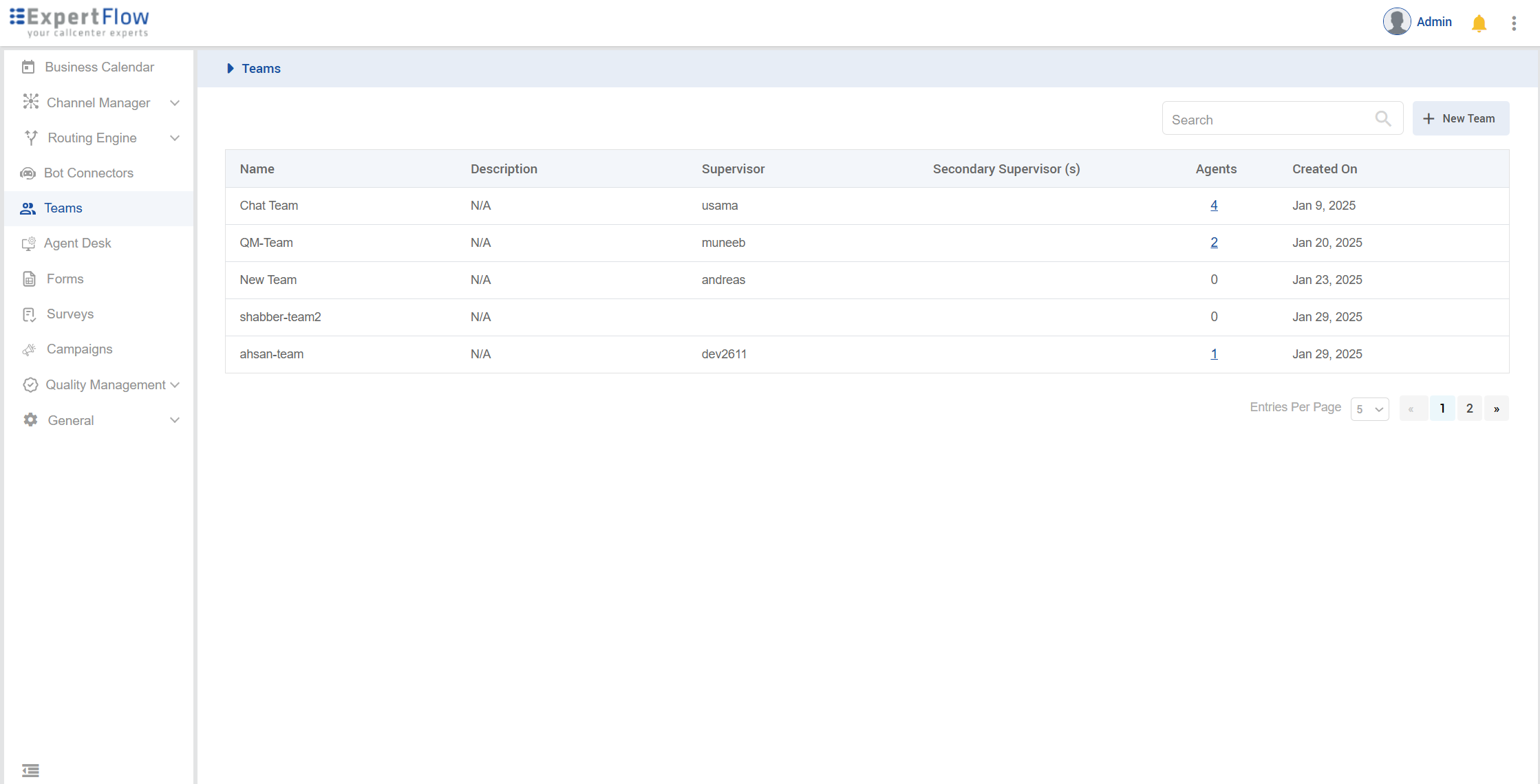Click the Business Calendar icon
Image resolution: width=1540 pixels, height=784 pixels.
tap(28, 67)
